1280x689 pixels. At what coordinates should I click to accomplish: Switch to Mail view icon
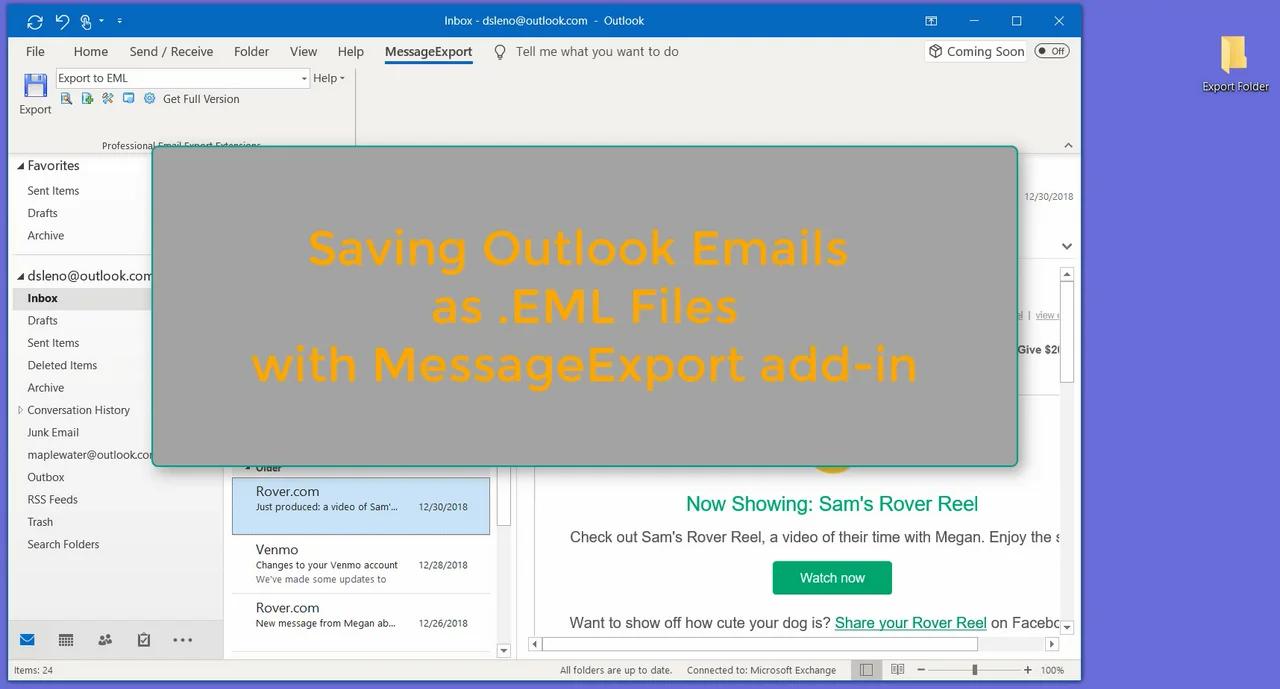(x=27, y=640)
